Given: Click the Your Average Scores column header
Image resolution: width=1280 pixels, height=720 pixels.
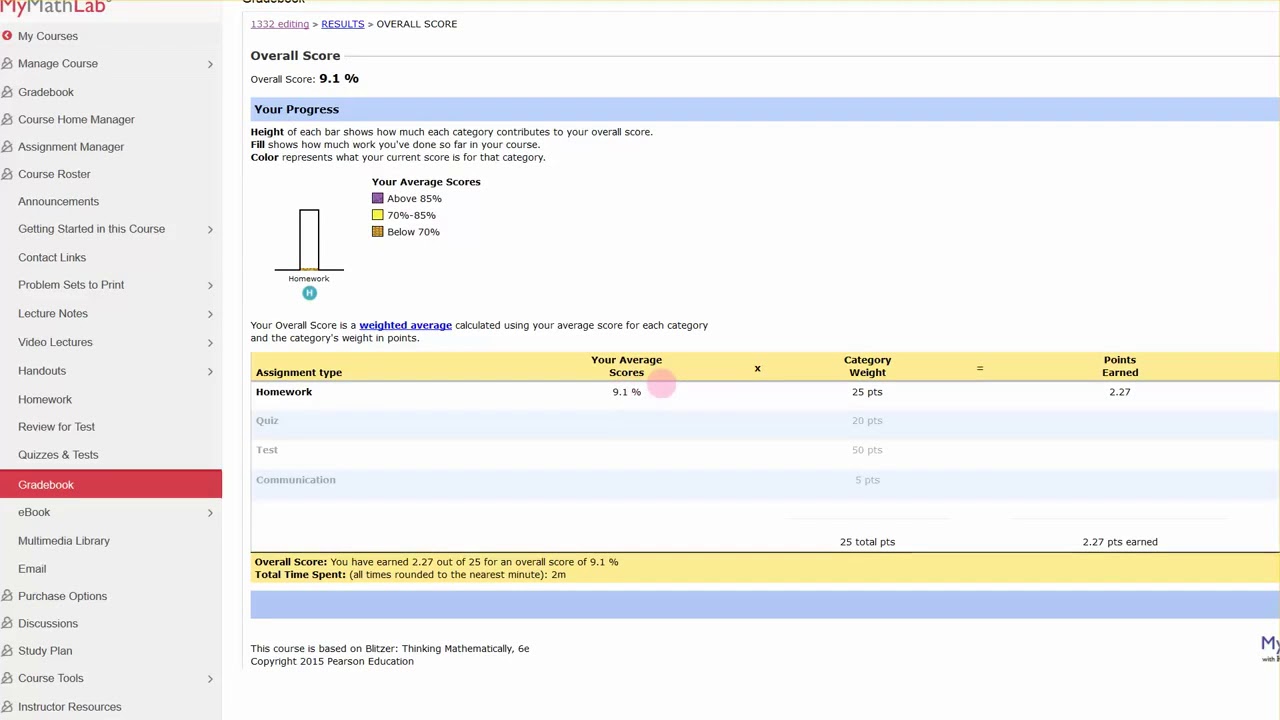Looking at the screenshot, I should 626,366.
